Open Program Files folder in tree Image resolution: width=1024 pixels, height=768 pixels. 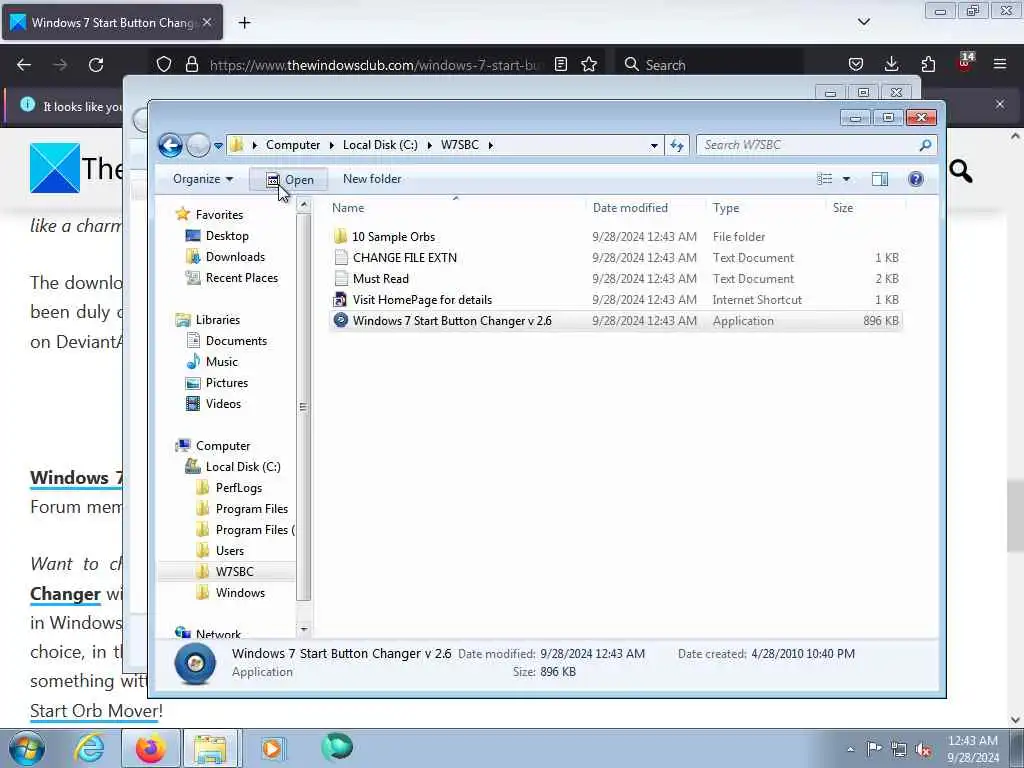(251, 509)
